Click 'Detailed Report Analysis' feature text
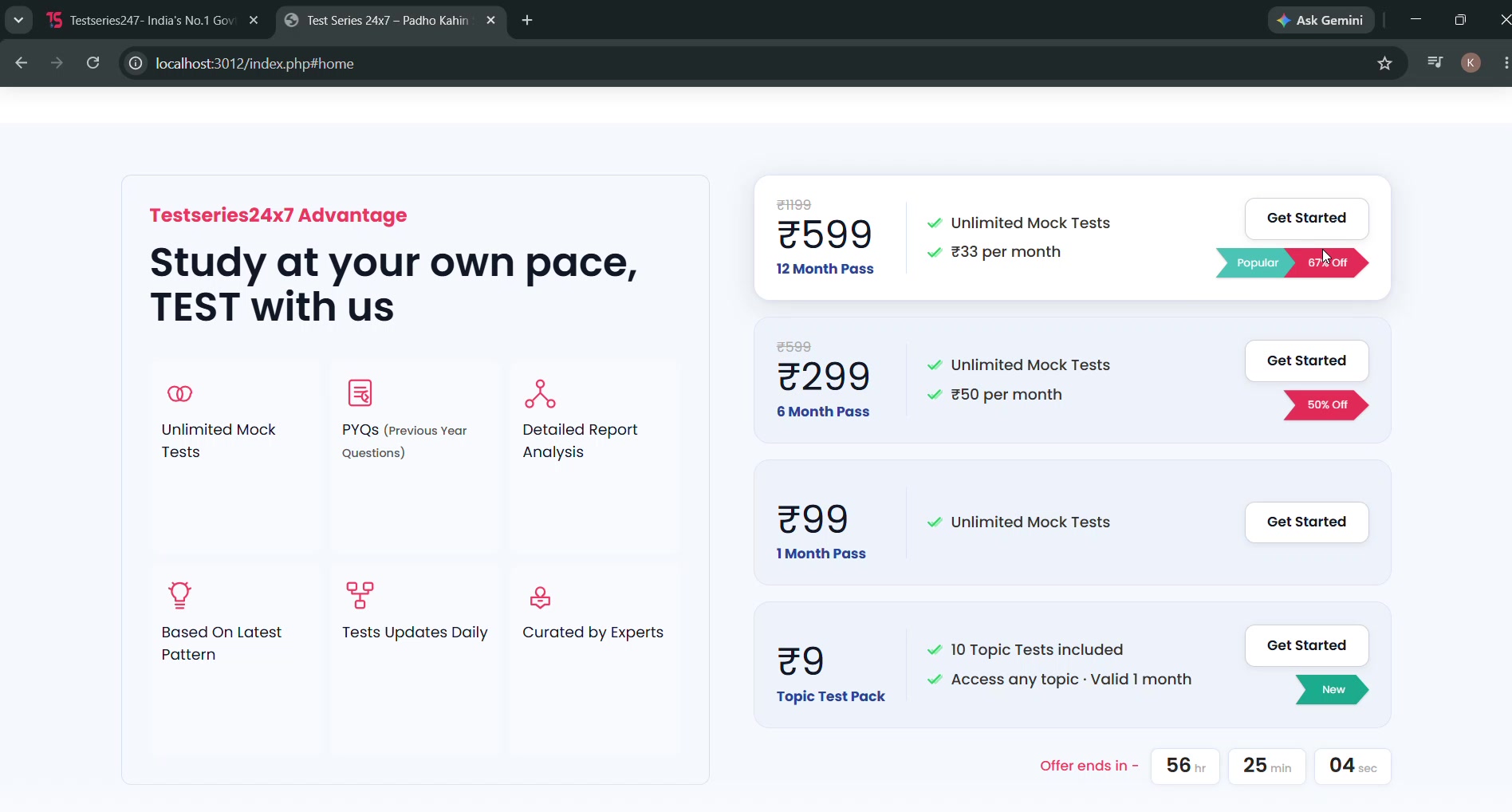 point(580,441)
